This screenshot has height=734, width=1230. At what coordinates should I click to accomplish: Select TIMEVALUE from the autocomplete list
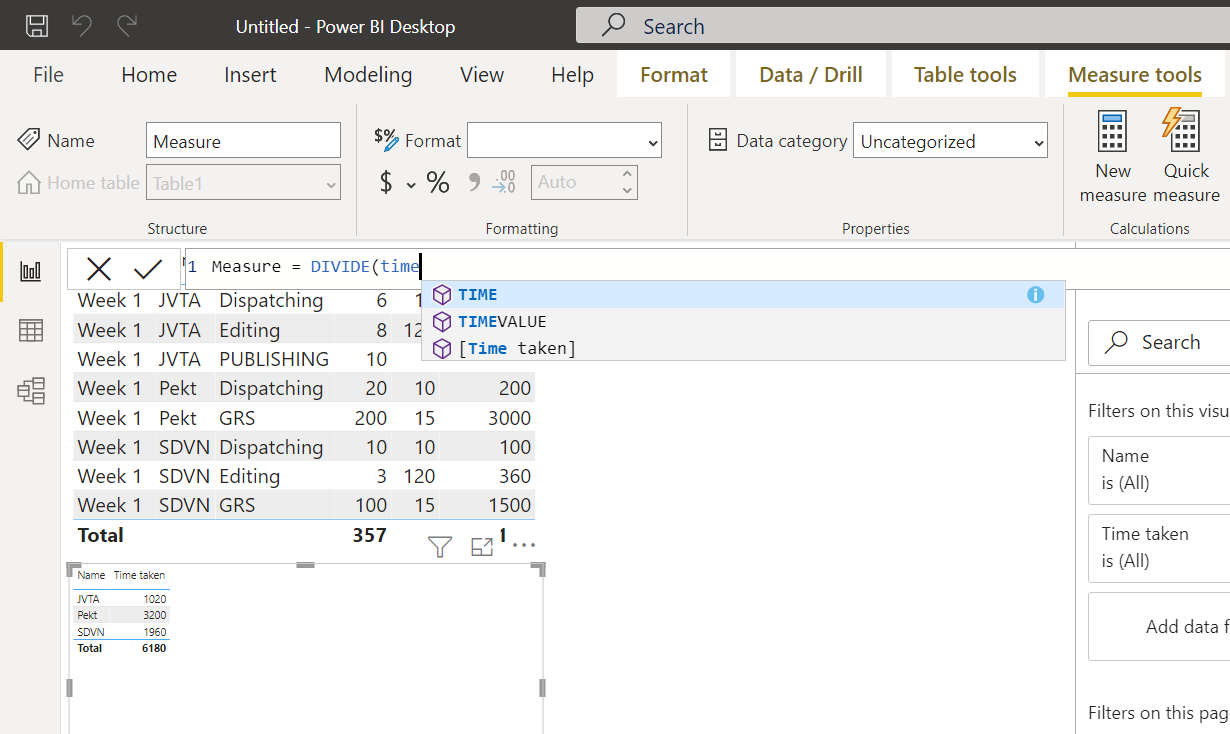click(x=743, y=322)
